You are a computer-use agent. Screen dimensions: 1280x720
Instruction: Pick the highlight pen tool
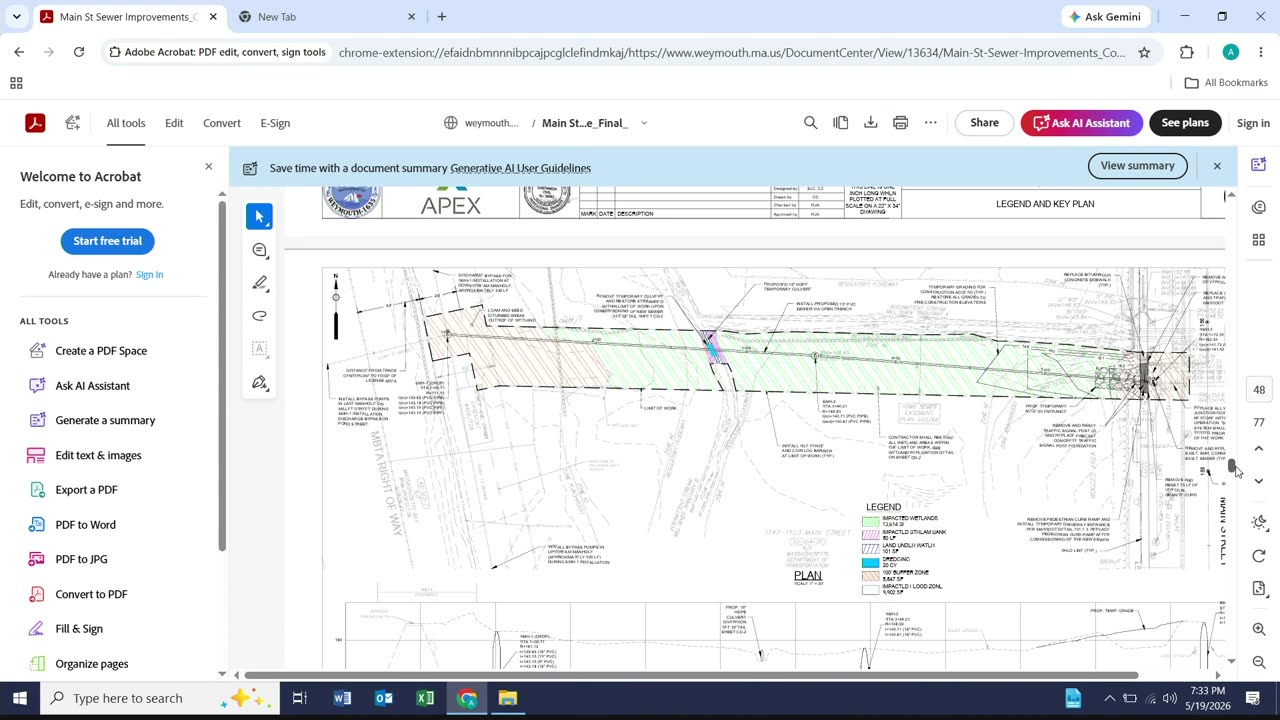point(259,283)
